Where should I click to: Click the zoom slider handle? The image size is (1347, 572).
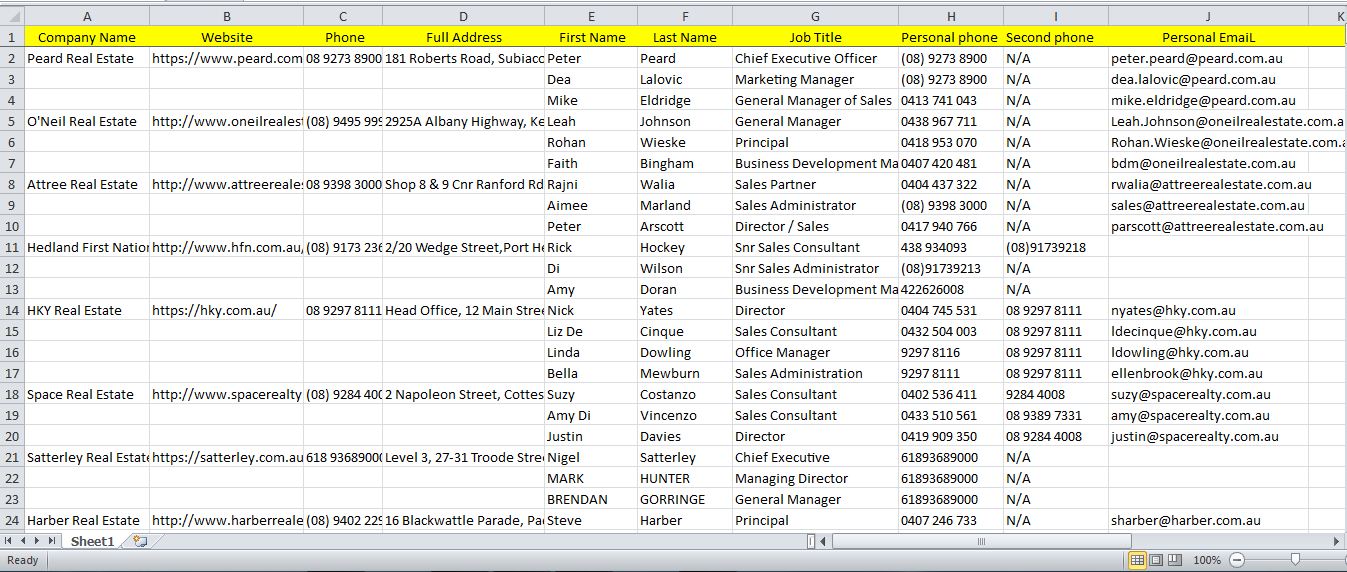pos(1295,560)
